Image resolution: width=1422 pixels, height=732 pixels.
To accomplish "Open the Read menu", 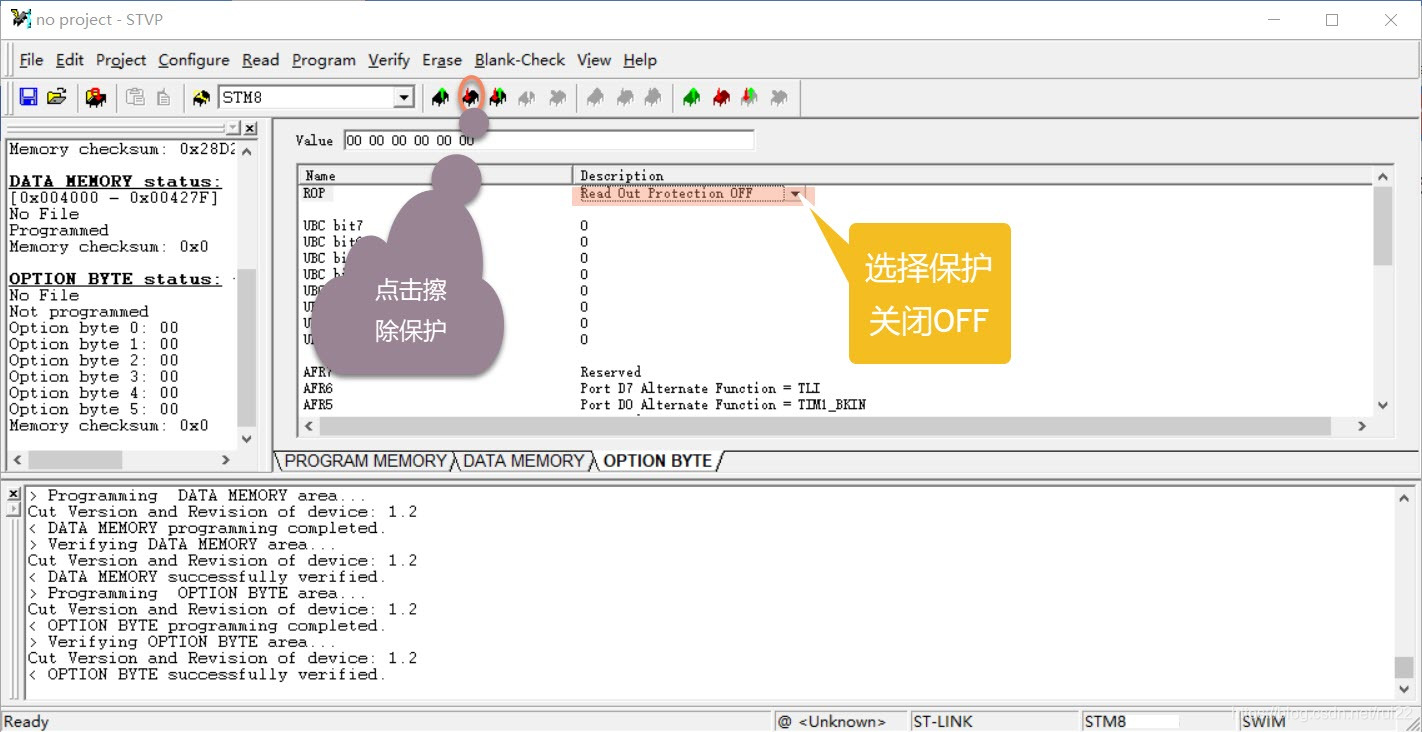I will tap(261, 60).
